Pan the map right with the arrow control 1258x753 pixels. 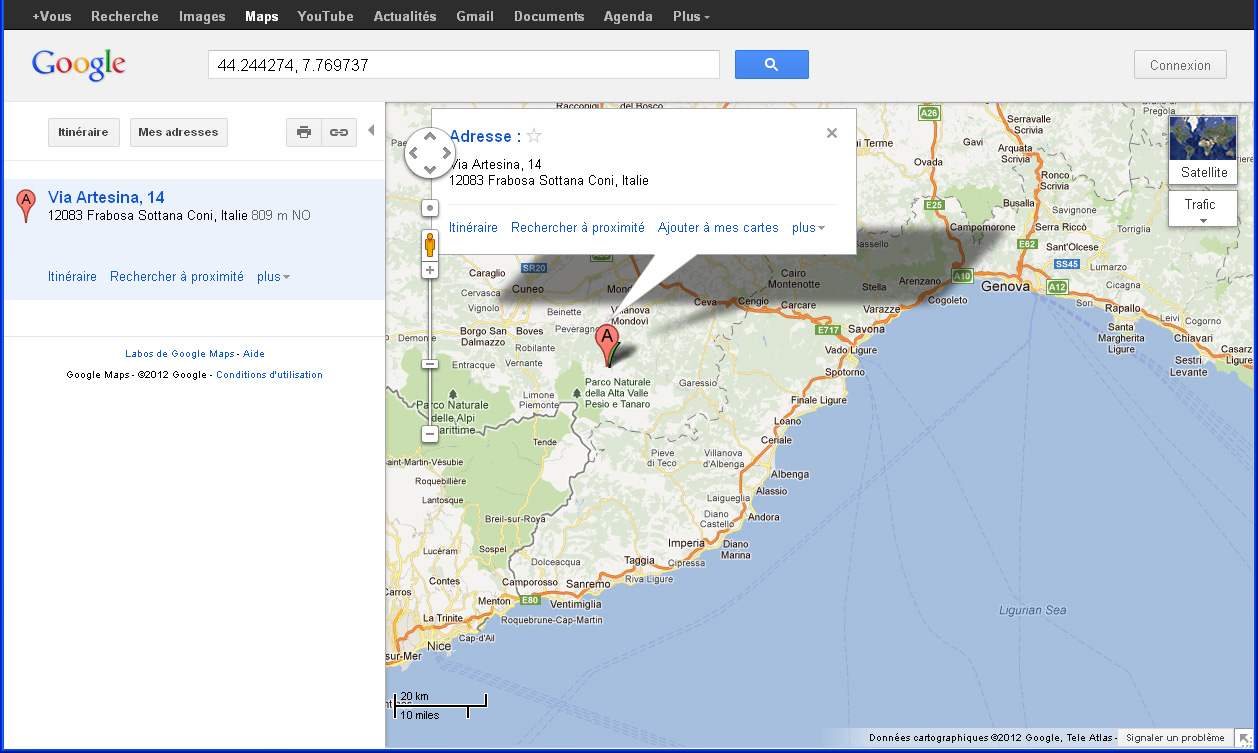[447, 153]
